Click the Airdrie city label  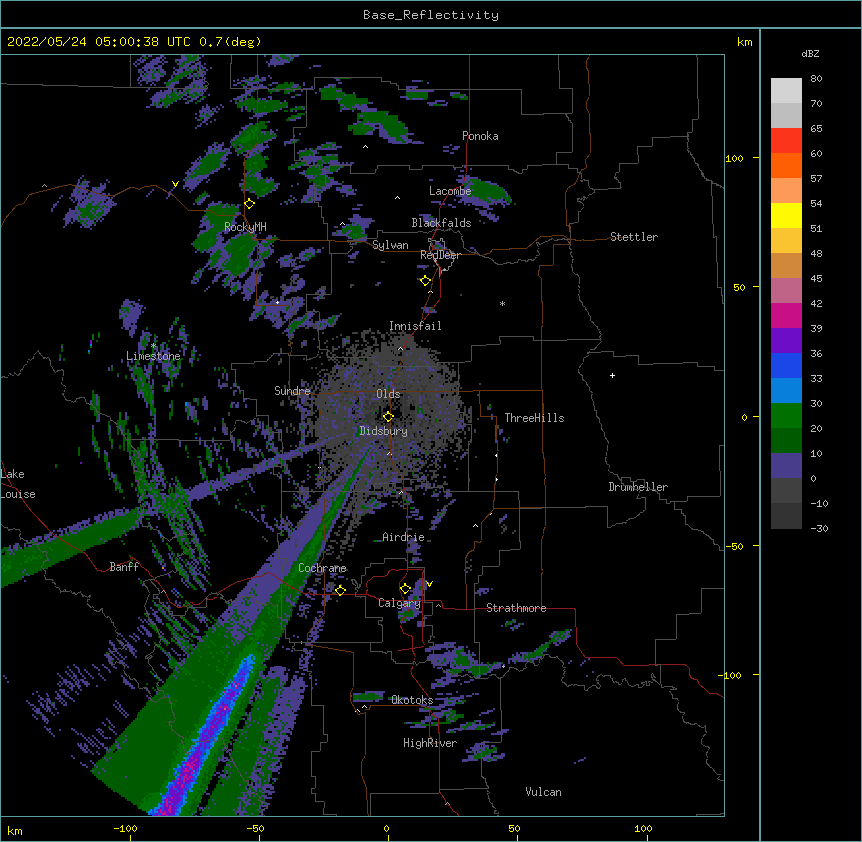point(403,537)
